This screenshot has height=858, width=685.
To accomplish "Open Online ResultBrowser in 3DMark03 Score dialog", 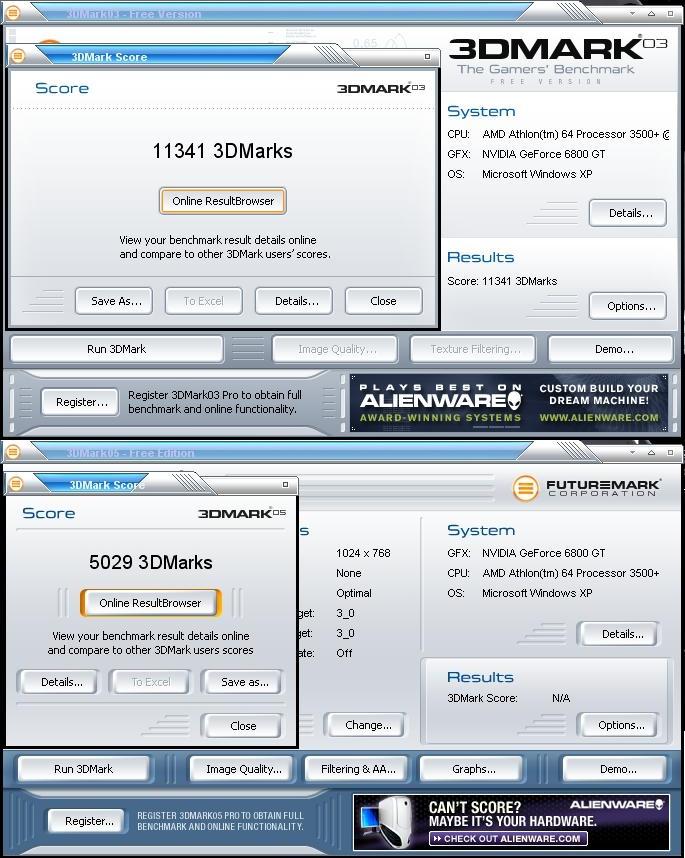I will [223, 201].
